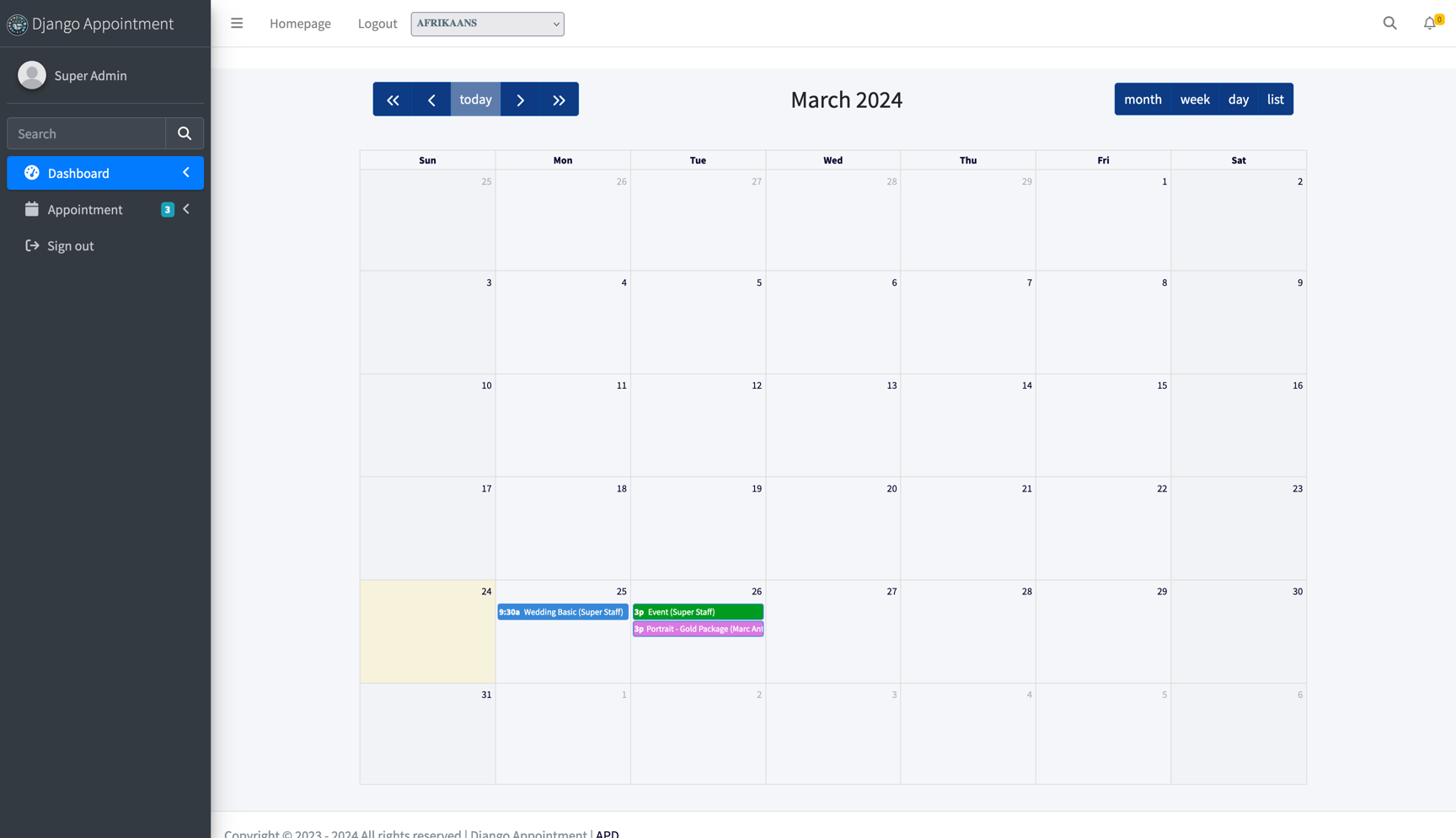Image resolution: width=1456 pixels, height=838 pixels.
Task: Select day number 22 of March
Action: click(x=1162, y=489)
